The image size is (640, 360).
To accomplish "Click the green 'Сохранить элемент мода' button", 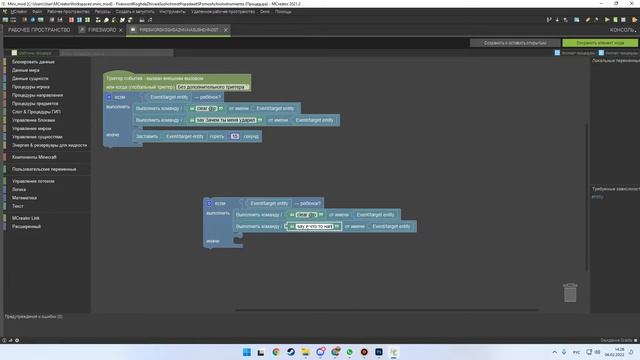I will point(600,43).
